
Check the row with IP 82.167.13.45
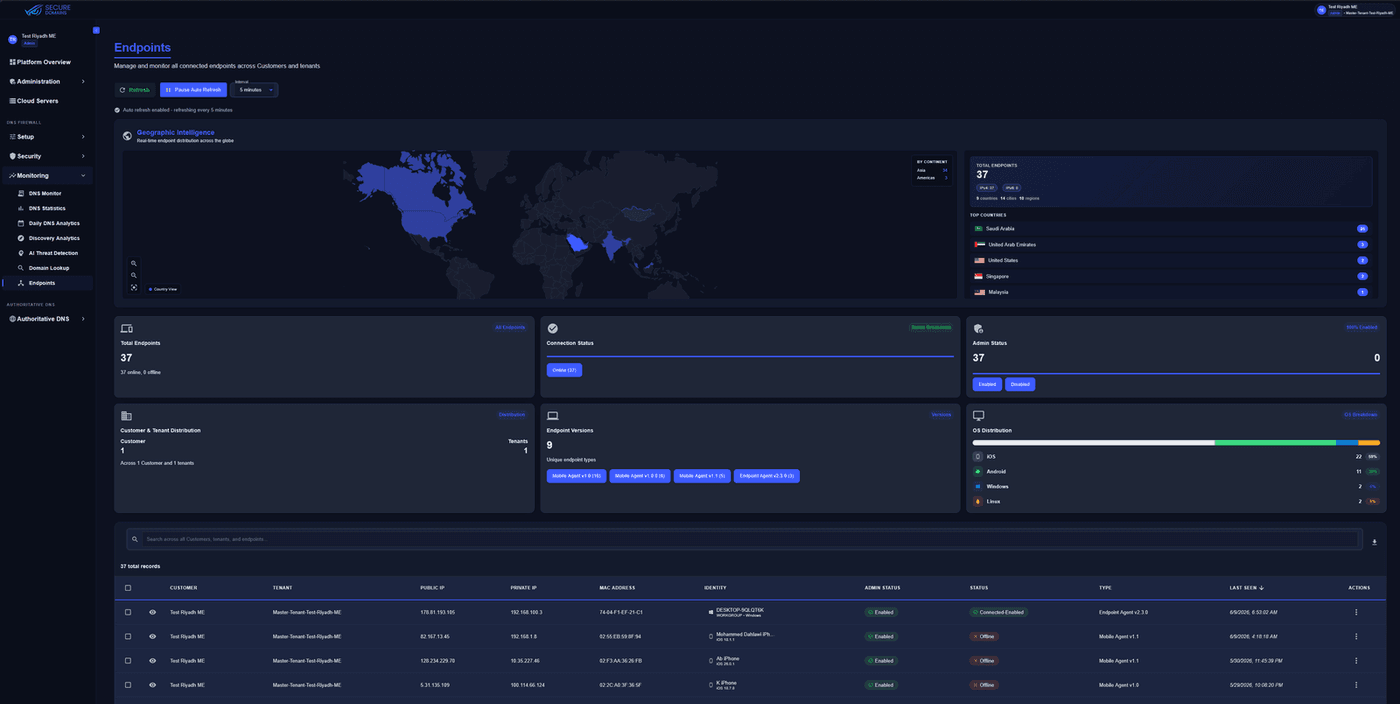[128, 636]
